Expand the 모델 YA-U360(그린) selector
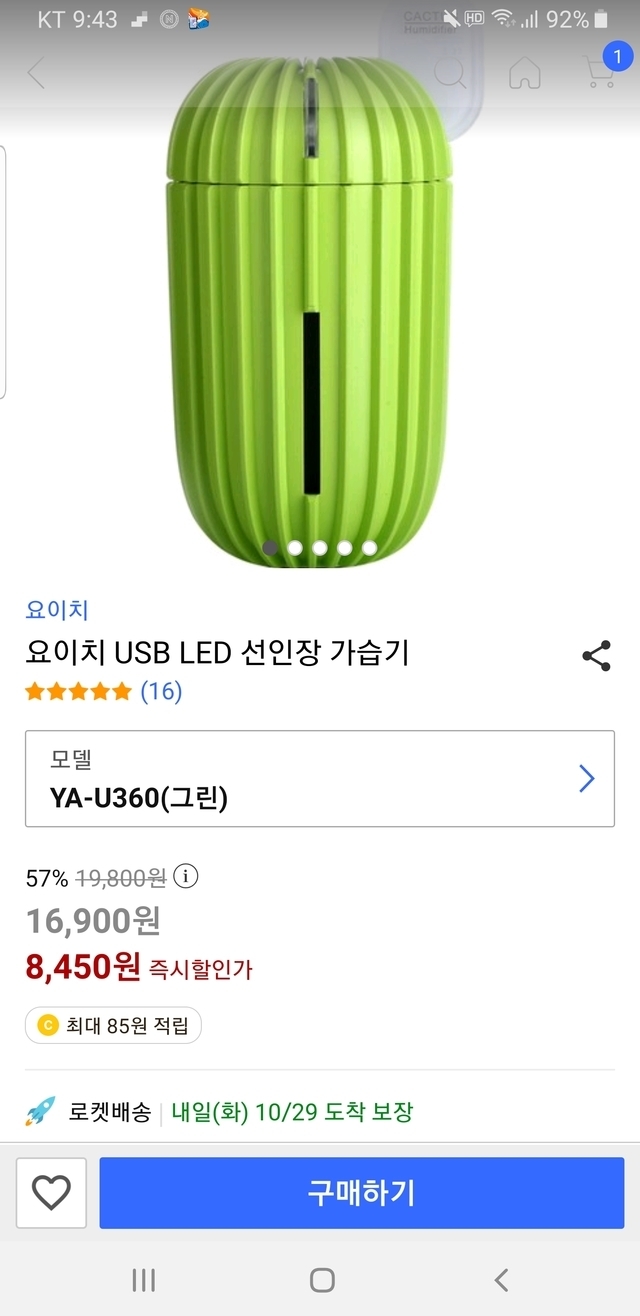Screen dimensions: 640x1316 pos(300,779)
